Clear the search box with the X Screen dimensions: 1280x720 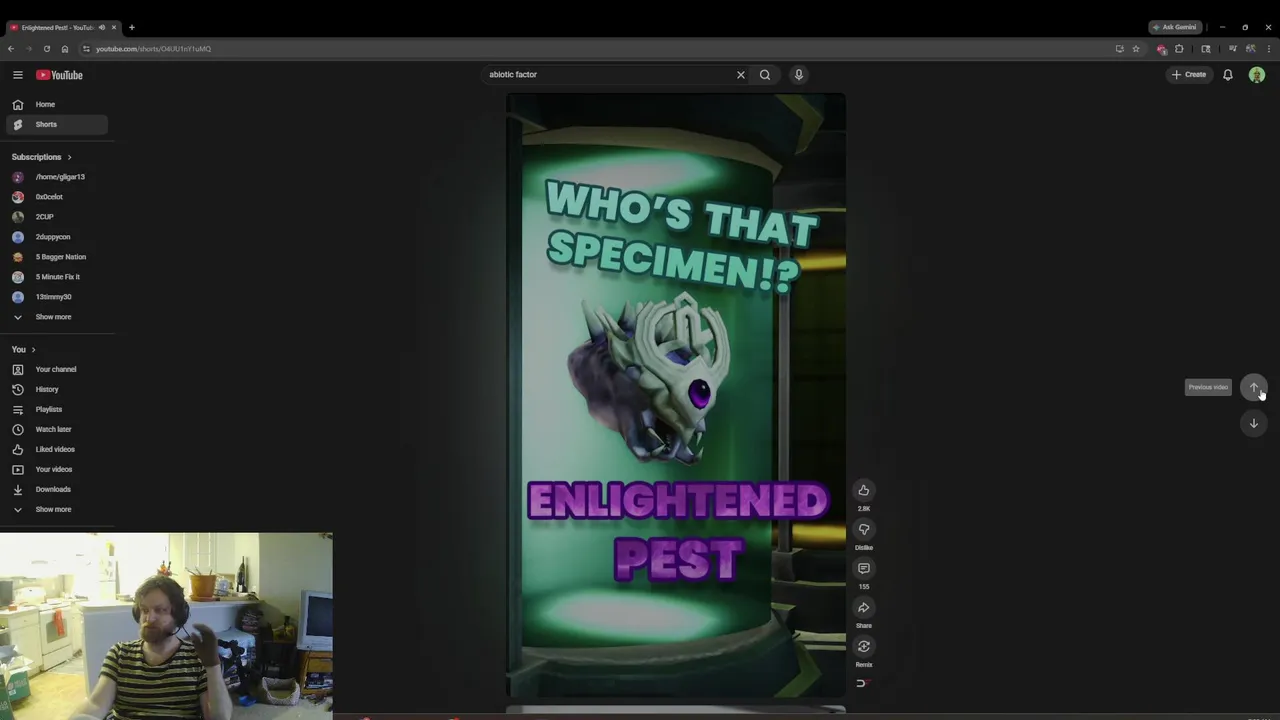pyautogui.click(x=741, y=75)
